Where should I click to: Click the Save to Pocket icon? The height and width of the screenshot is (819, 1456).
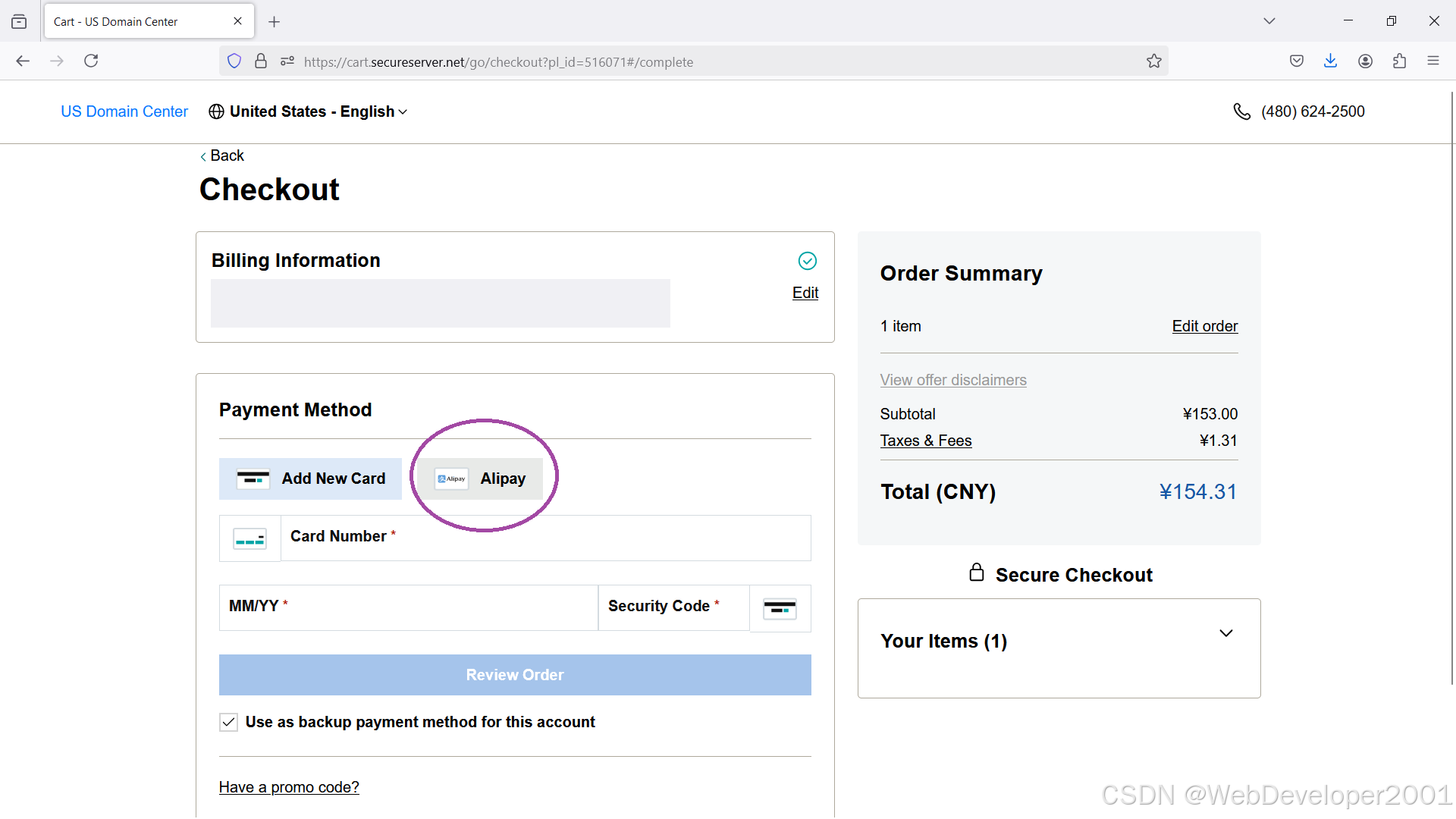1296,61
